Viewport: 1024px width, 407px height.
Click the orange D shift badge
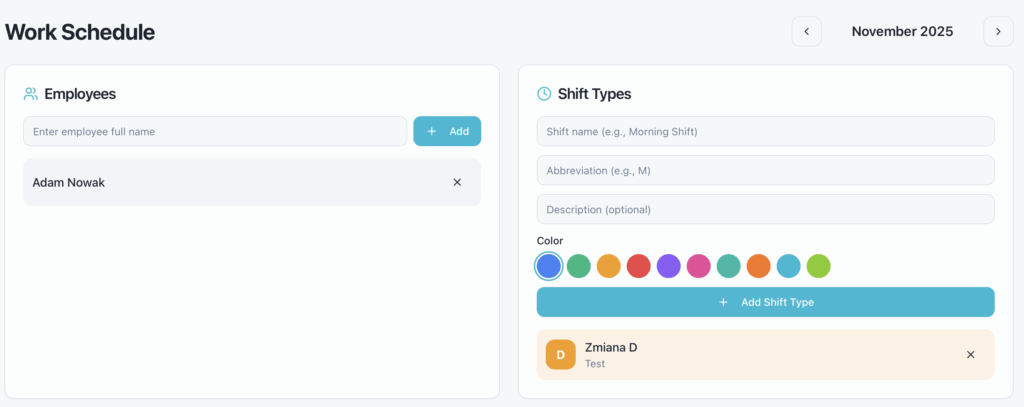tap(560, 355)
